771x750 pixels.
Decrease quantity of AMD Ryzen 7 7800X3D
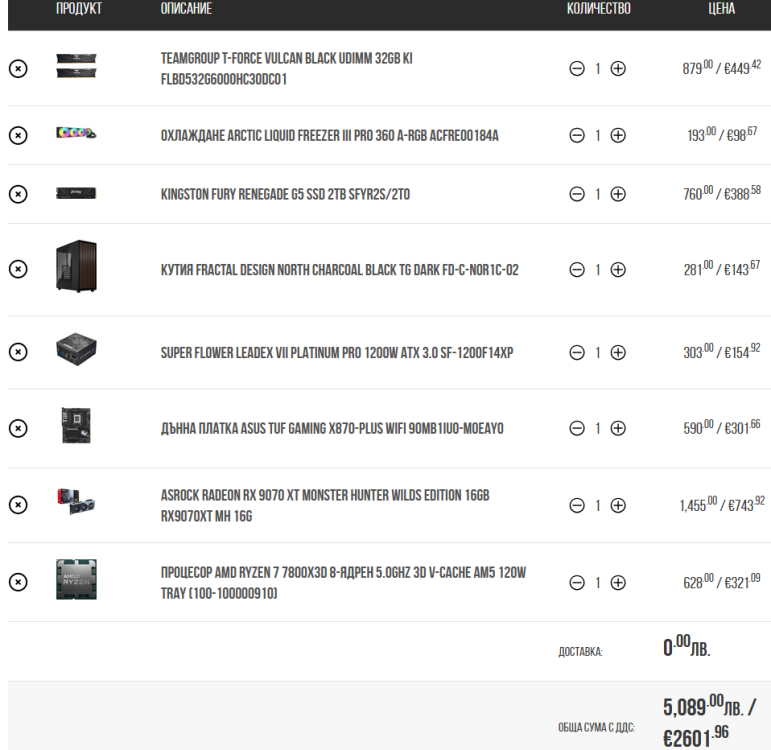(x=577, y=583)
